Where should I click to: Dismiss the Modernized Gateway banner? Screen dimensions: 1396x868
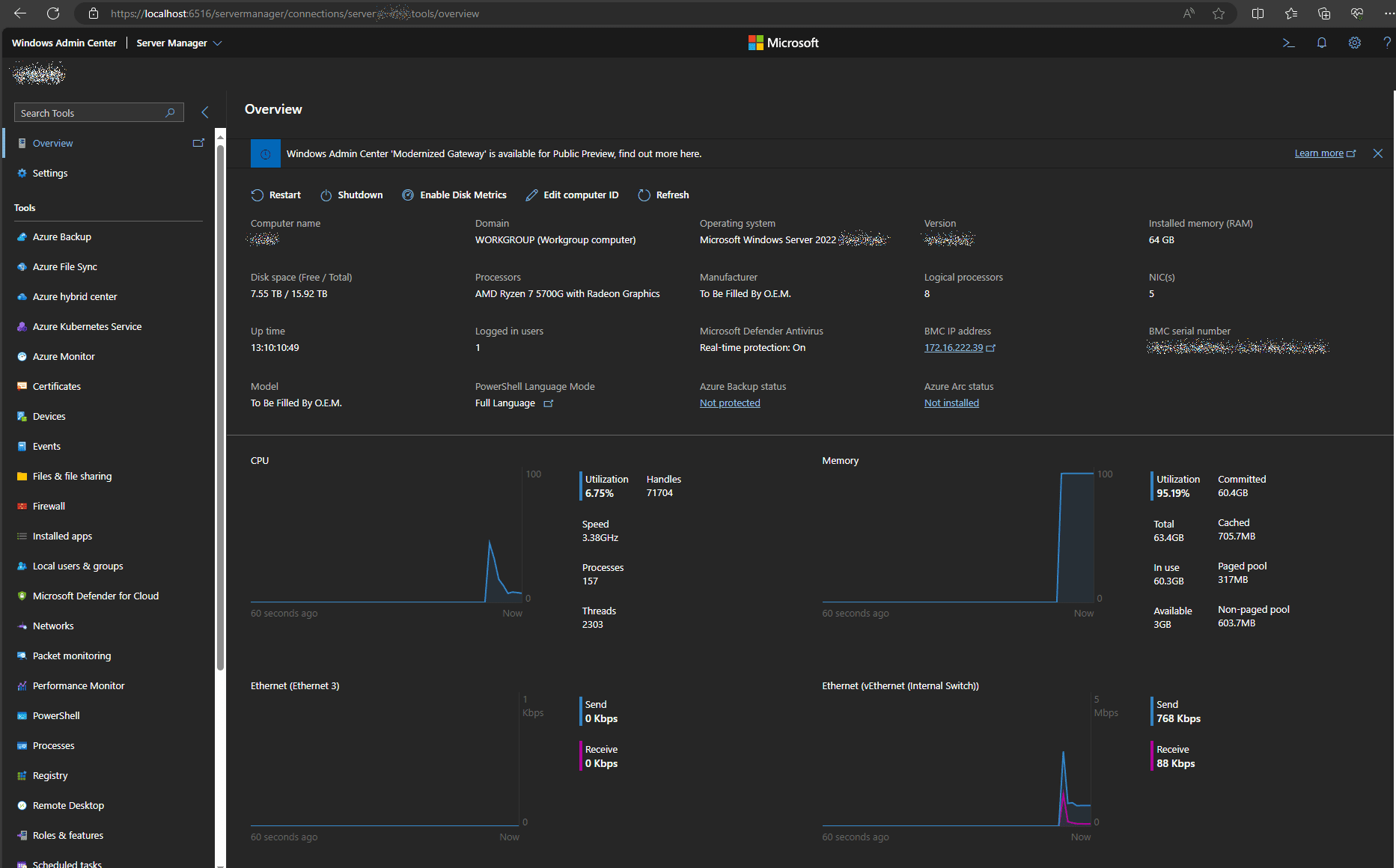(1378, 153)
